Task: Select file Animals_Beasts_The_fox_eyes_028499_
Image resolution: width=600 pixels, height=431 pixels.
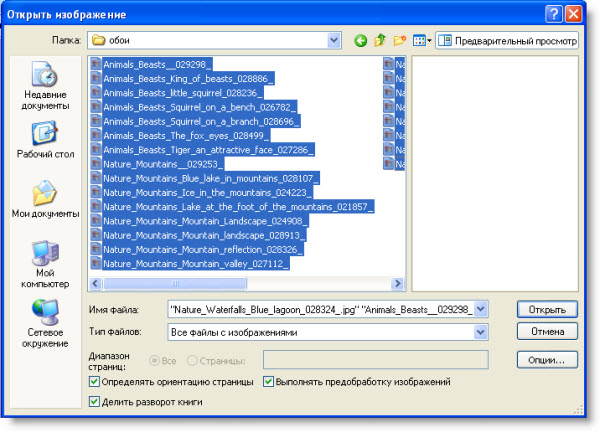Action: (186, 136)
